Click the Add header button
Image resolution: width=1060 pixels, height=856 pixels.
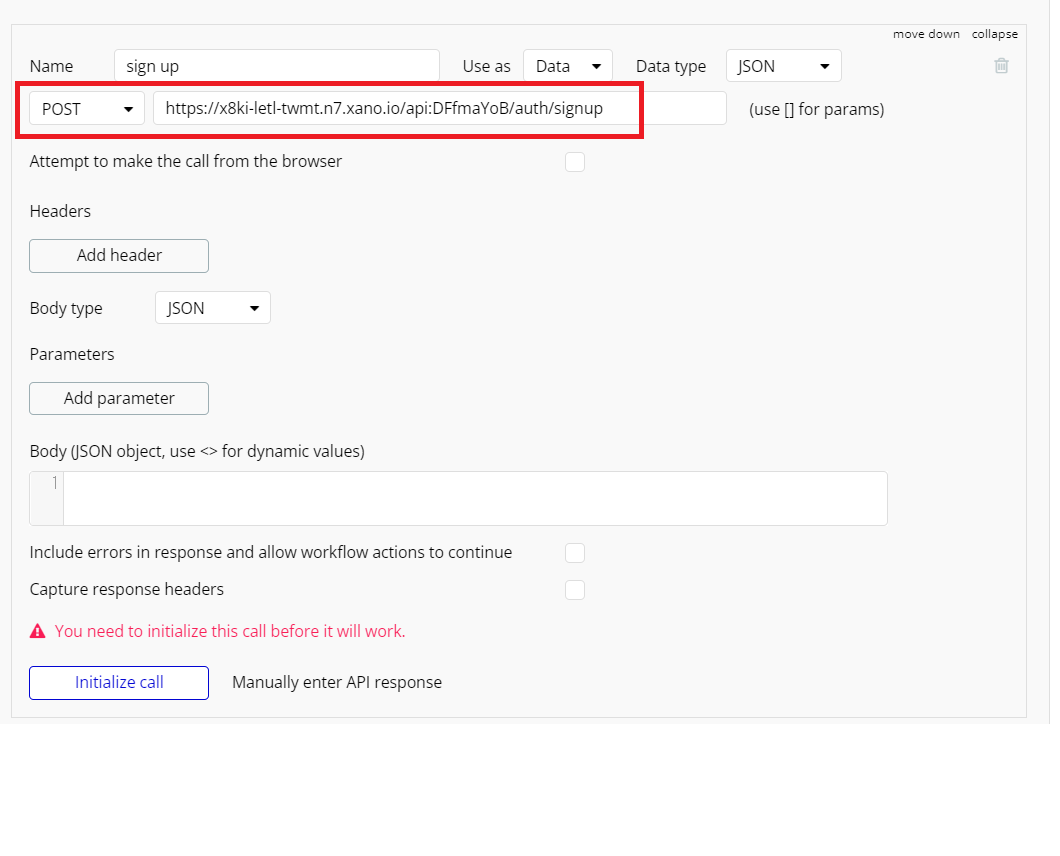[119, 256]
